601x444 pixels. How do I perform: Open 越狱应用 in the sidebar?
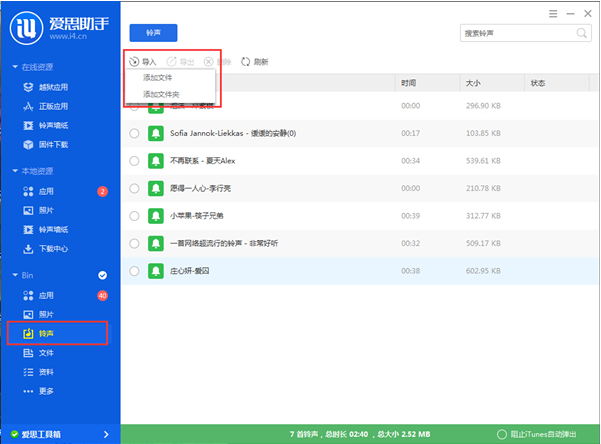[x=52, y=87]
